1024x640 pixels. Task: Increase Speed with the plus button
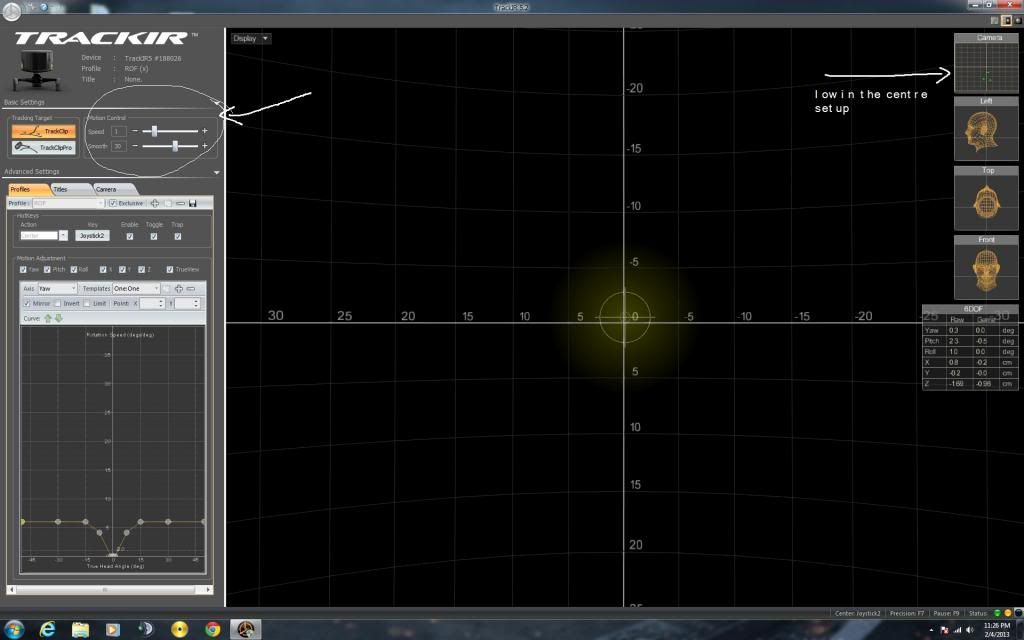point(204,131)
